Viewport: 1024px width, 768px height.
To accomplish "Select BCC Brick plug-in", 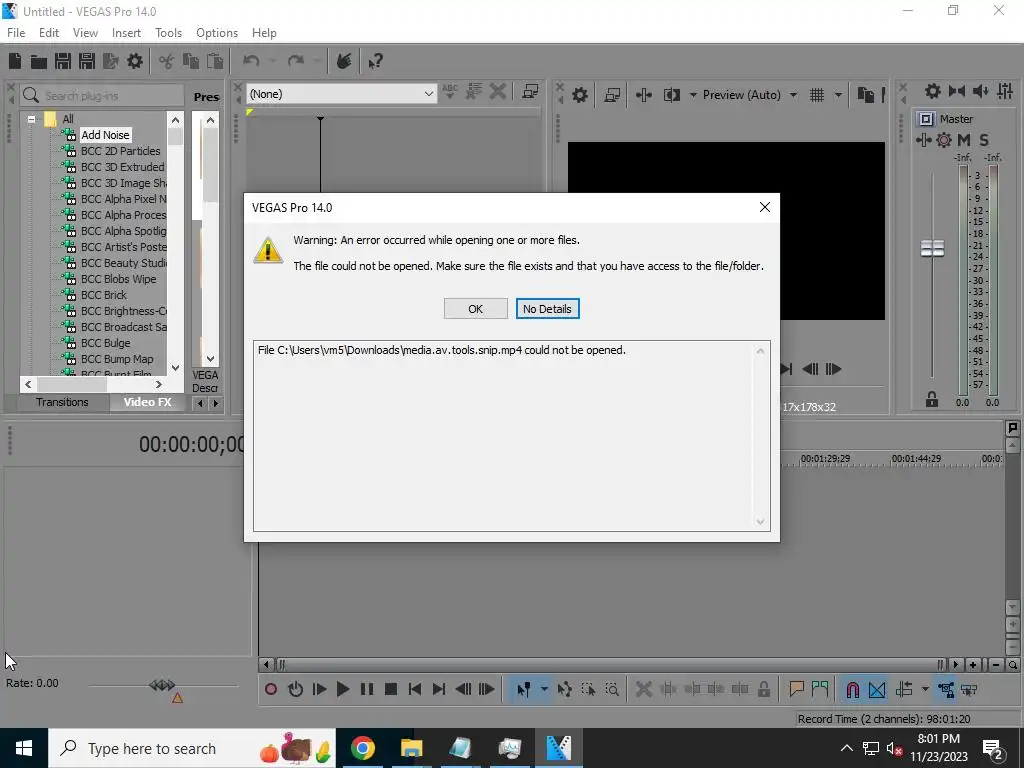I will [x=104, y=295].
